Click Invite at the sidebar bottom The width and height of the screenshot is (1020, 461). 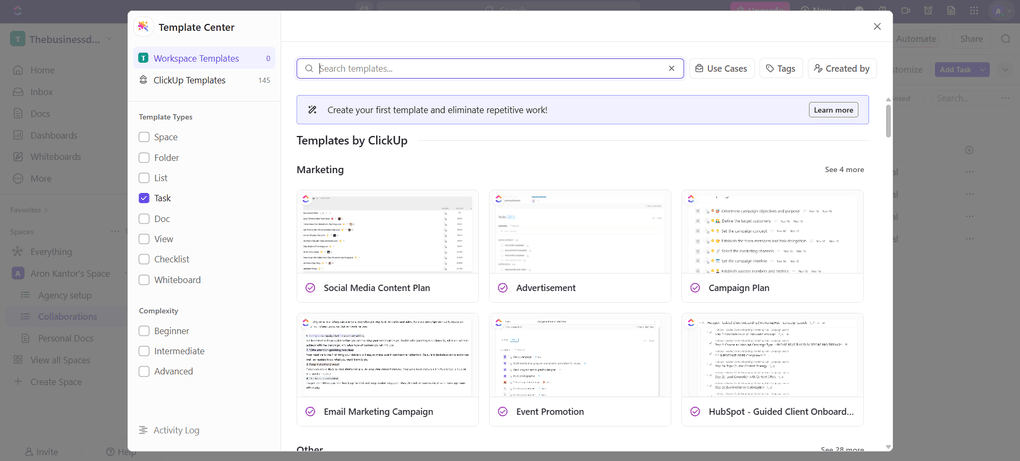point(41,452)
